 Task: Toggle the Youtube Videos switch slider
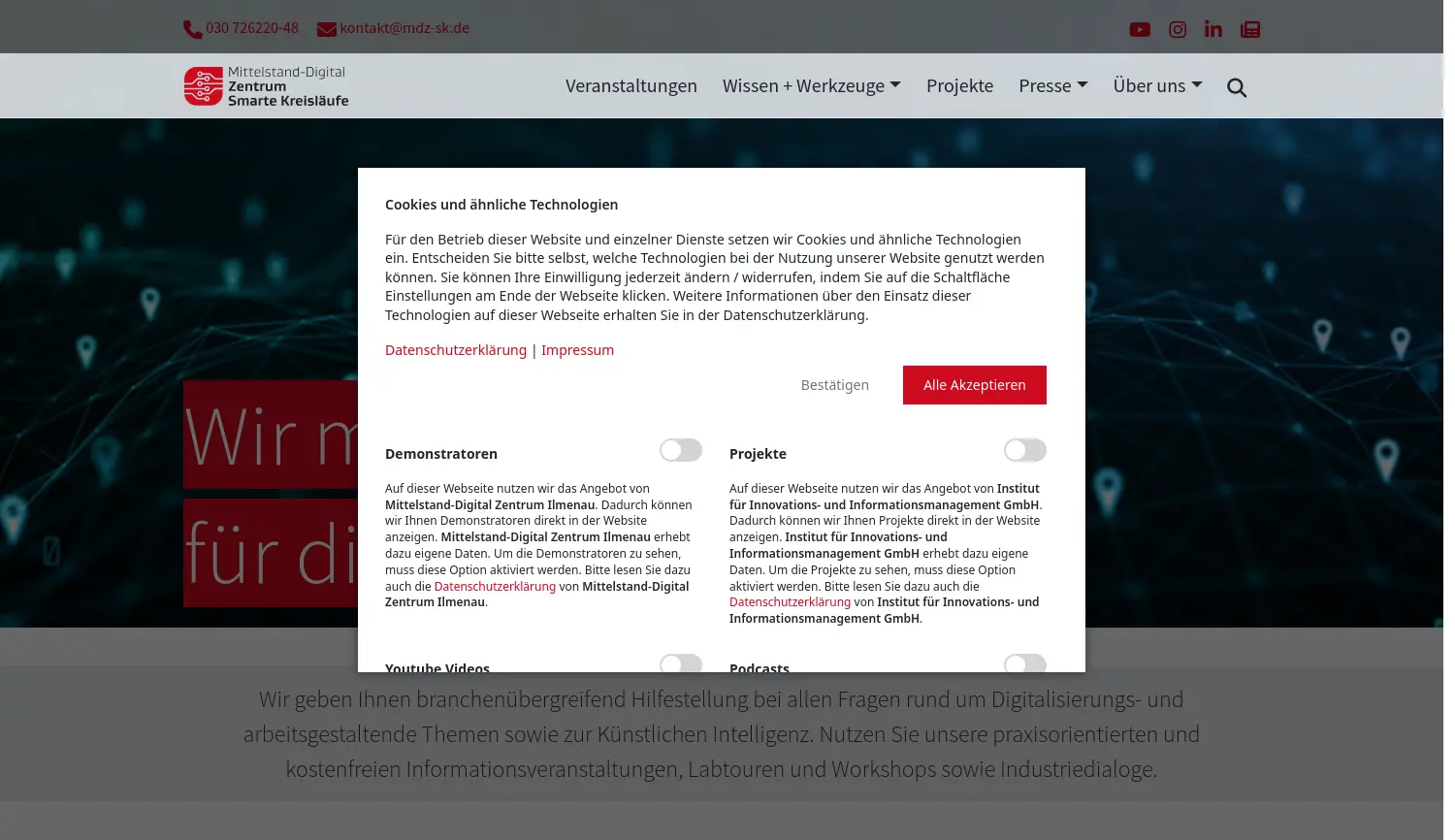tap(680, 665)
